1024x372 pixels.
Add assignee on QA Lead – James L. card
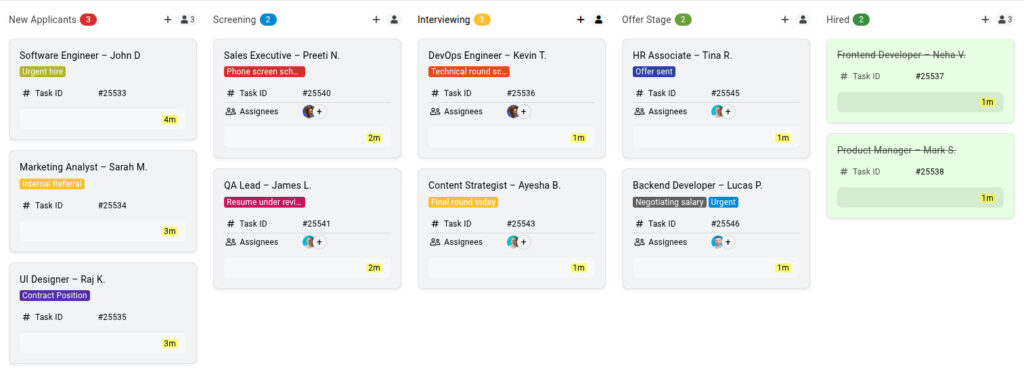click(x=319, y=242)
